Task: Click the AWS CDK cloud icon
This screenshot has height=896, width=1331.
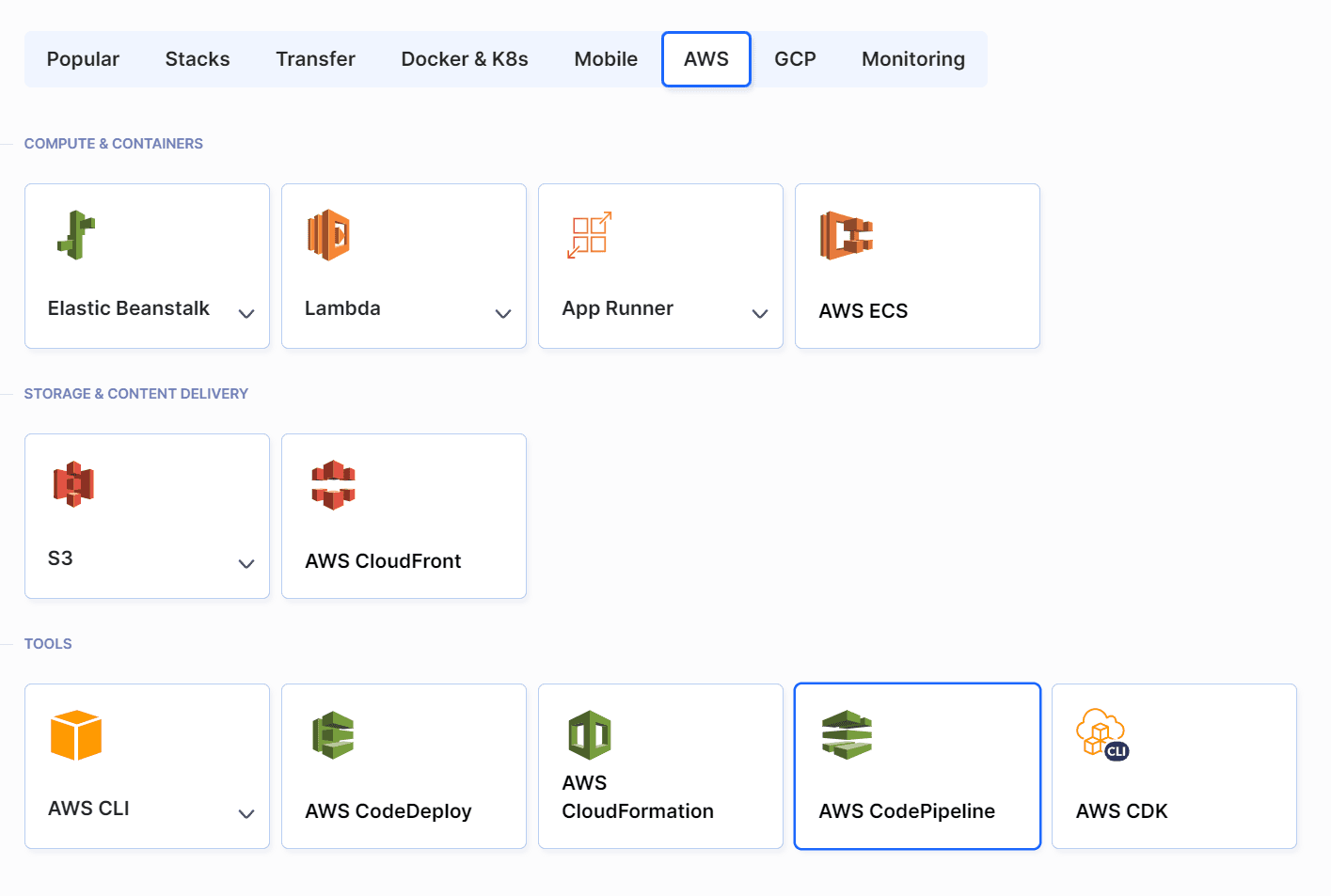Action: [1101, 733]
